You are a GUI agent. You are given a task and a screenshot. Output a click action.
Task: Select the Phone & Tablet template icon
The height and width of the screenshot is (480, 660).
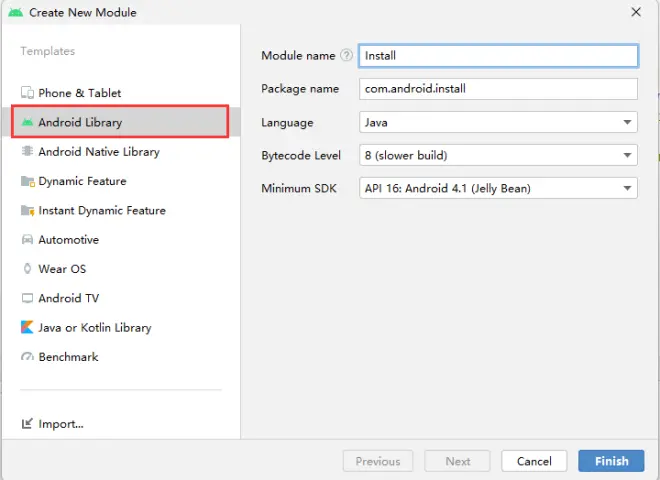[27, 93]
